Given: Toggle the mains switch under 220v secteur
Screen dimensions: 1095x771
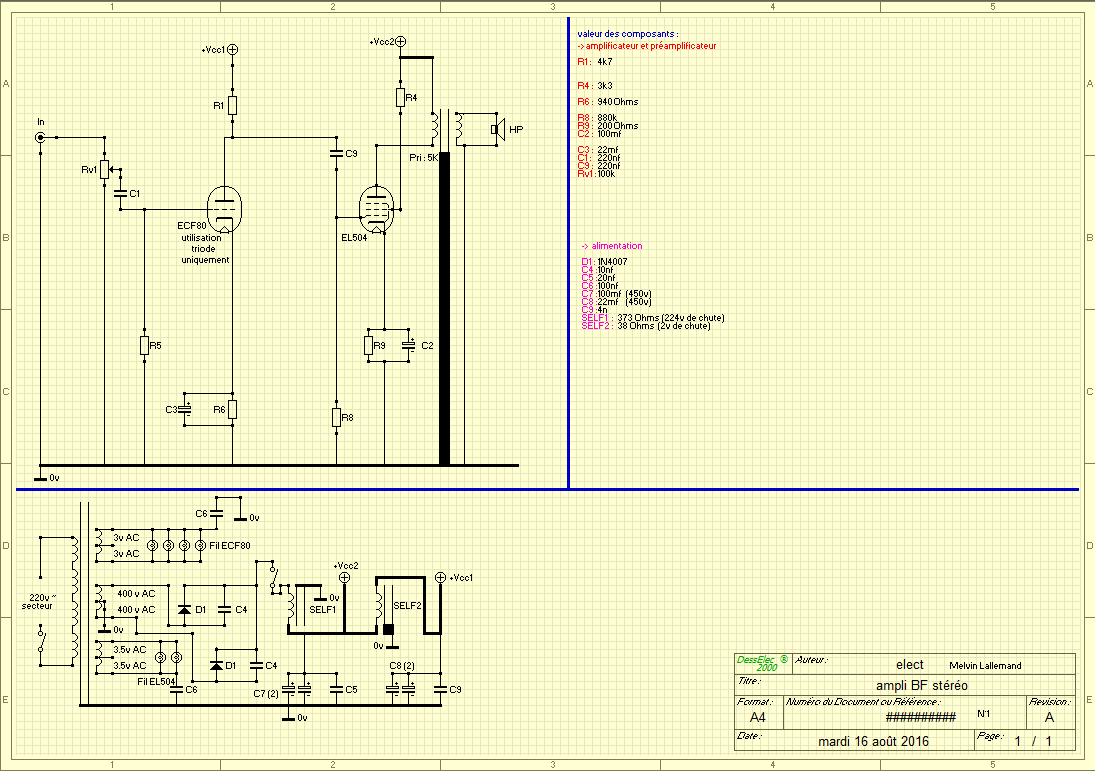Looking at the screenshot, I should [x=42, y=640].
